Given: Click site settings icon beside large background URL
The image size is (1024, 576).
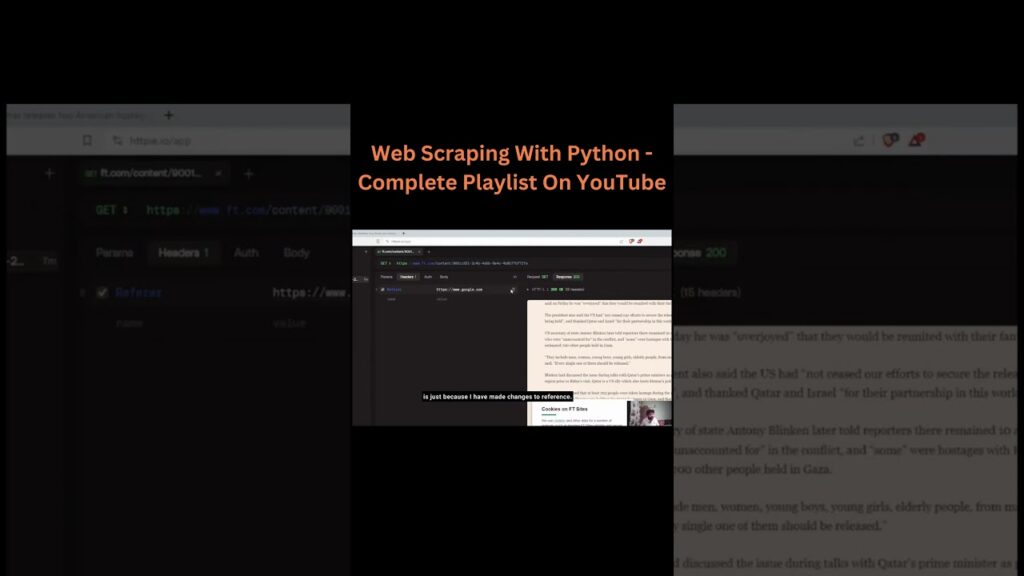Looking at the screenshot, I should (x=116, y=141).
